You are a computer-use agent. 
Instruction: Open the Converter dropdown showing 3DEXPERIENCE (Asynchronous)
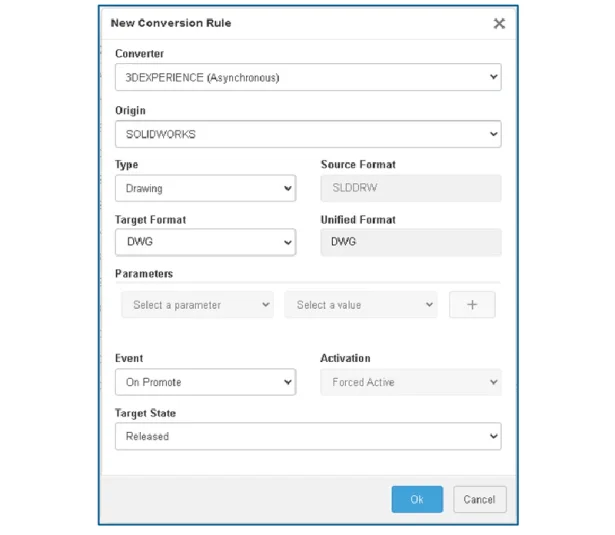click(x=308, y=77)
